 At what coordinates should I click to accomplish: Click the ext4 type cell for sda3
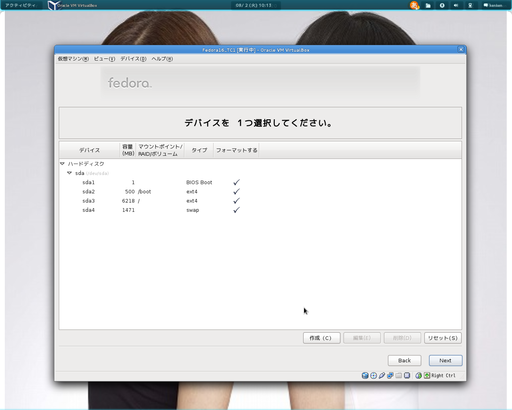point(192,201)
